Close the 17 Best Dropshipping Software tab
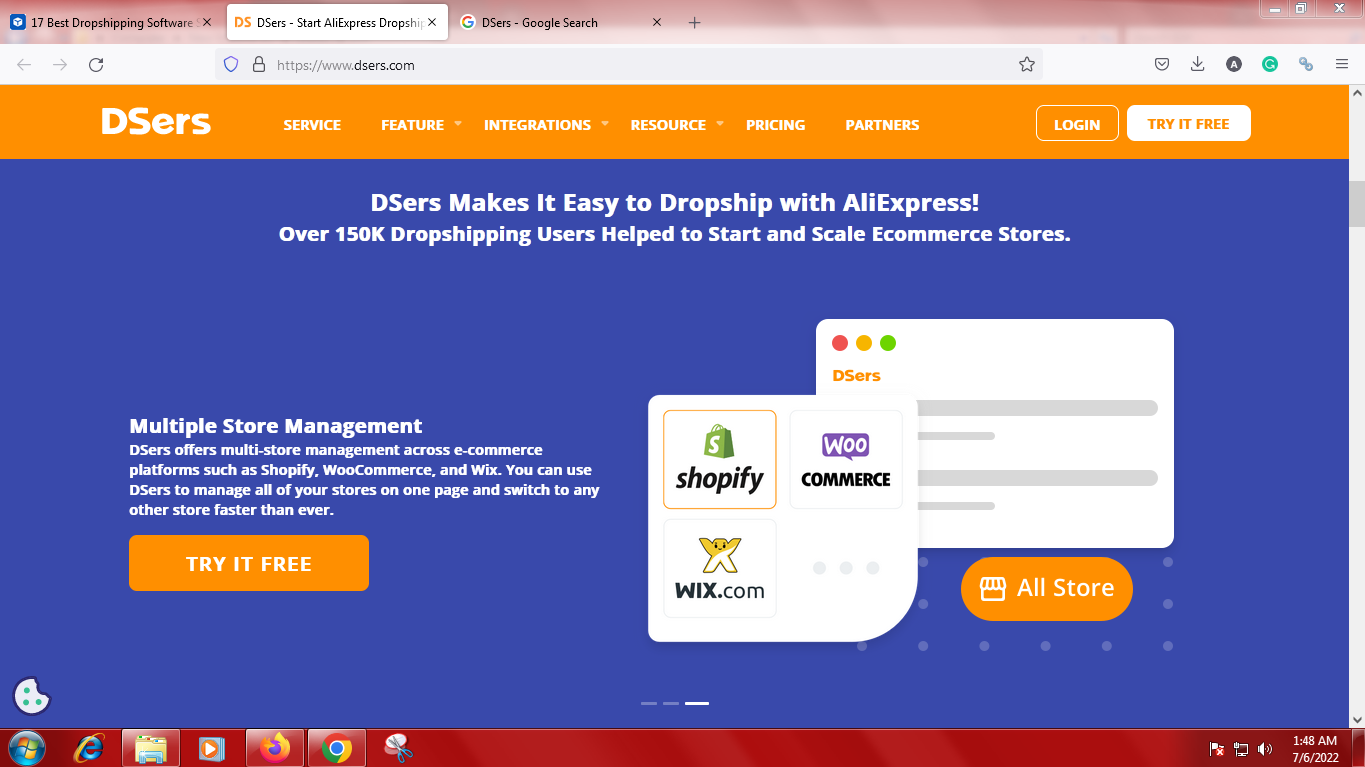The image size is (1365, 767). pyautogui.click(x=207, y=22)
